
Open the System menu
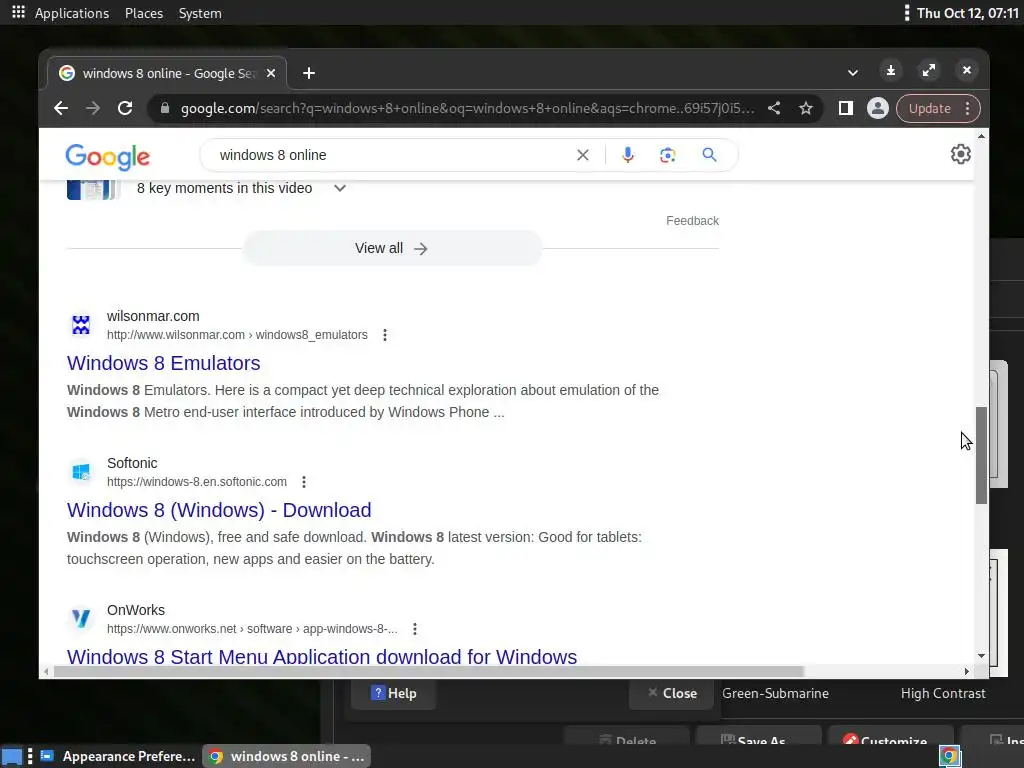click(x=200, y=13)
